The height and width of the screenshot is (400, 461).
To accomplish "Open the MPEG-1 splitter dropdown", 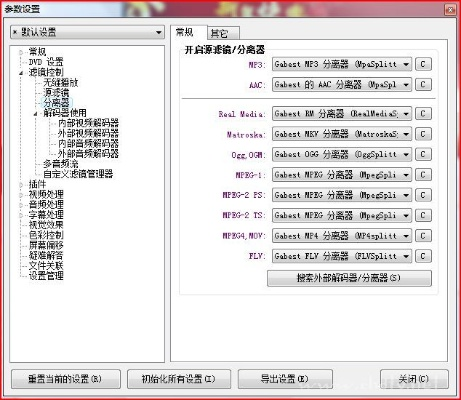I will coord(342,175).
